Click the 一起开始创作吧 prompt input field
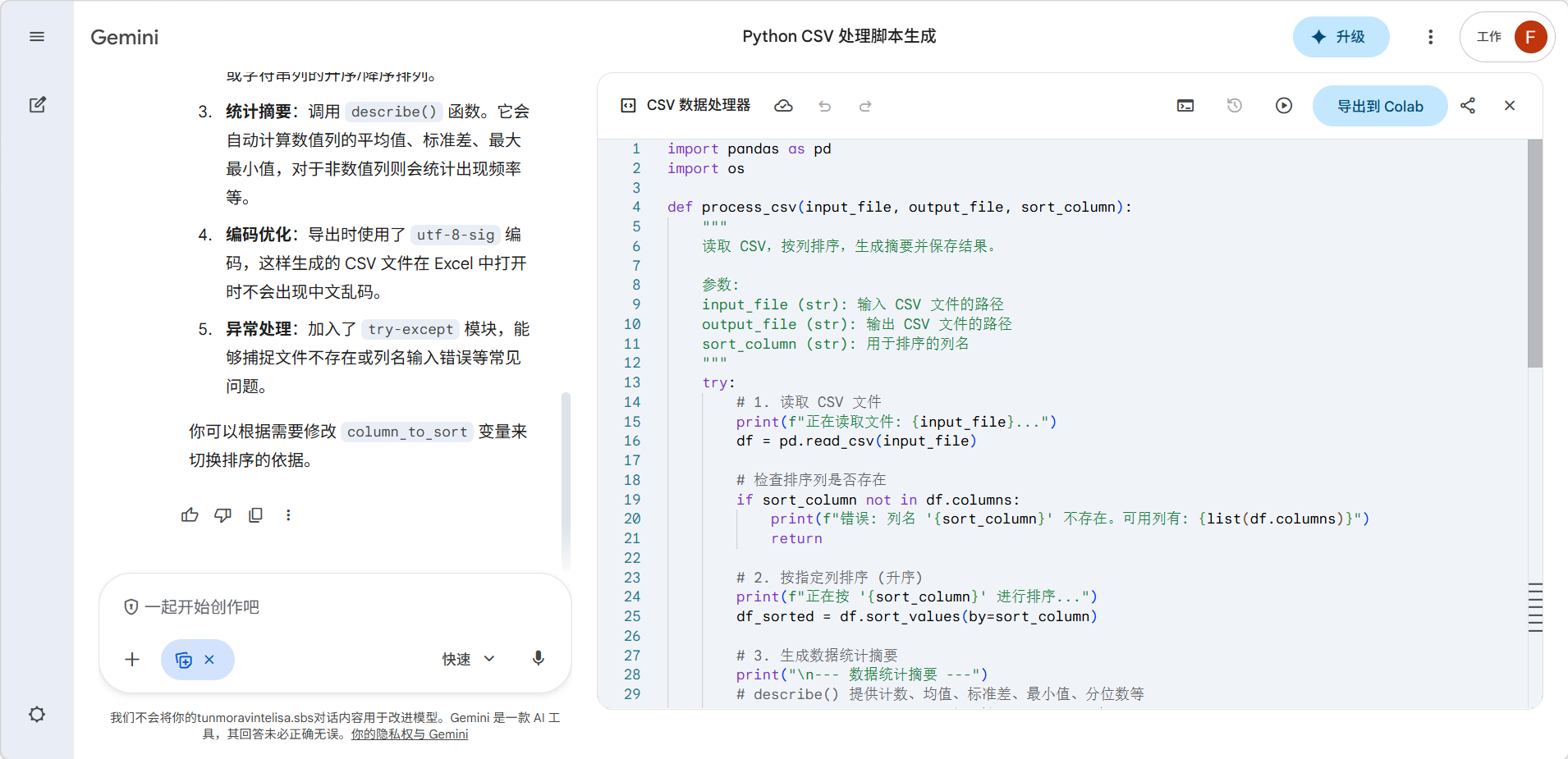The height and width of the screenshot is (759, 1568). click(x=328, y=607)
